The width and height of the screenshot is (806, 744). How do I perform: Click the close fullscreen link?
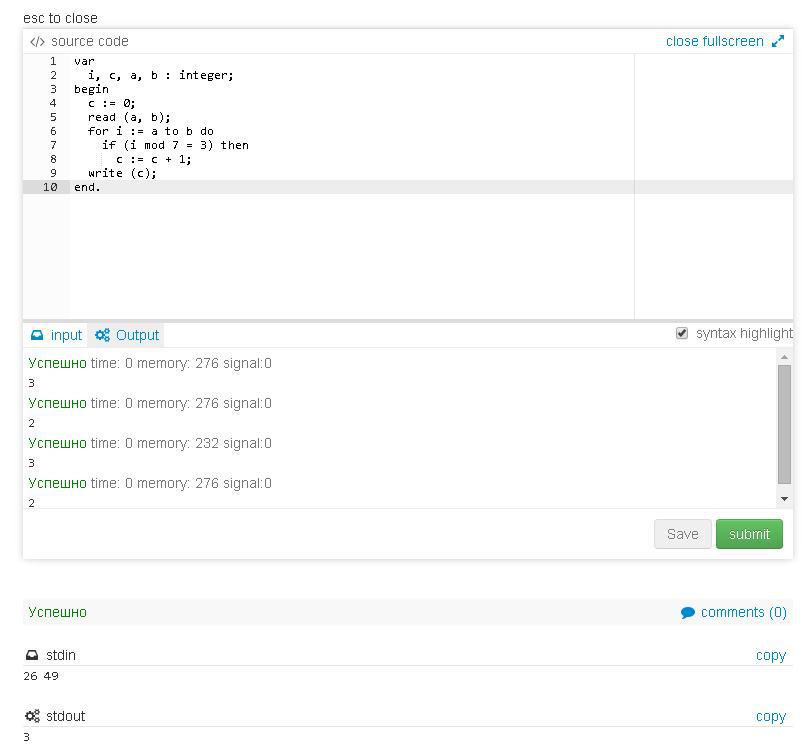coord(714,42)
